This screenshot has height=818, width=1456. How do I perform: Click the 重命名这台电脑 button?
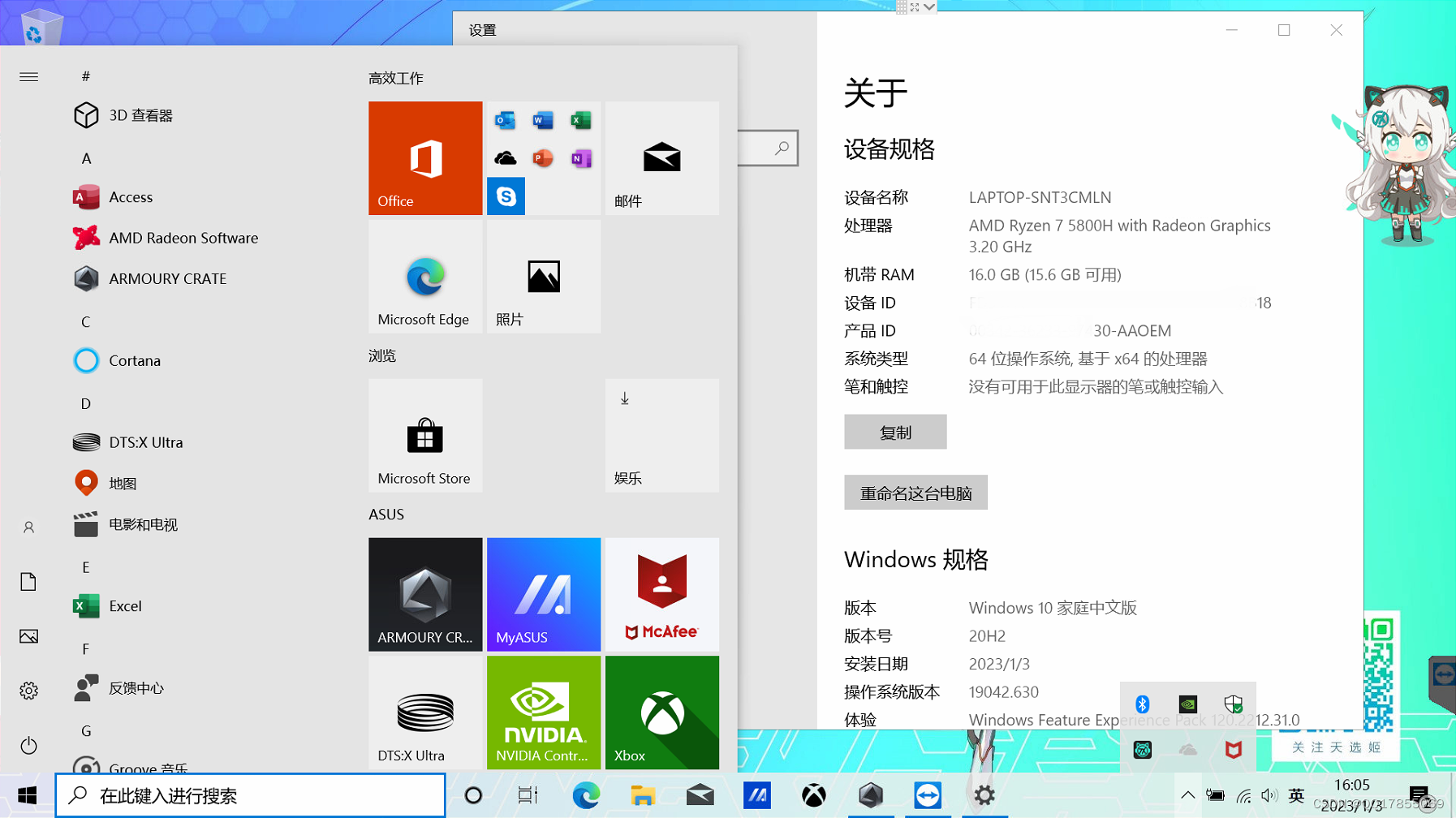pos(915,493)
